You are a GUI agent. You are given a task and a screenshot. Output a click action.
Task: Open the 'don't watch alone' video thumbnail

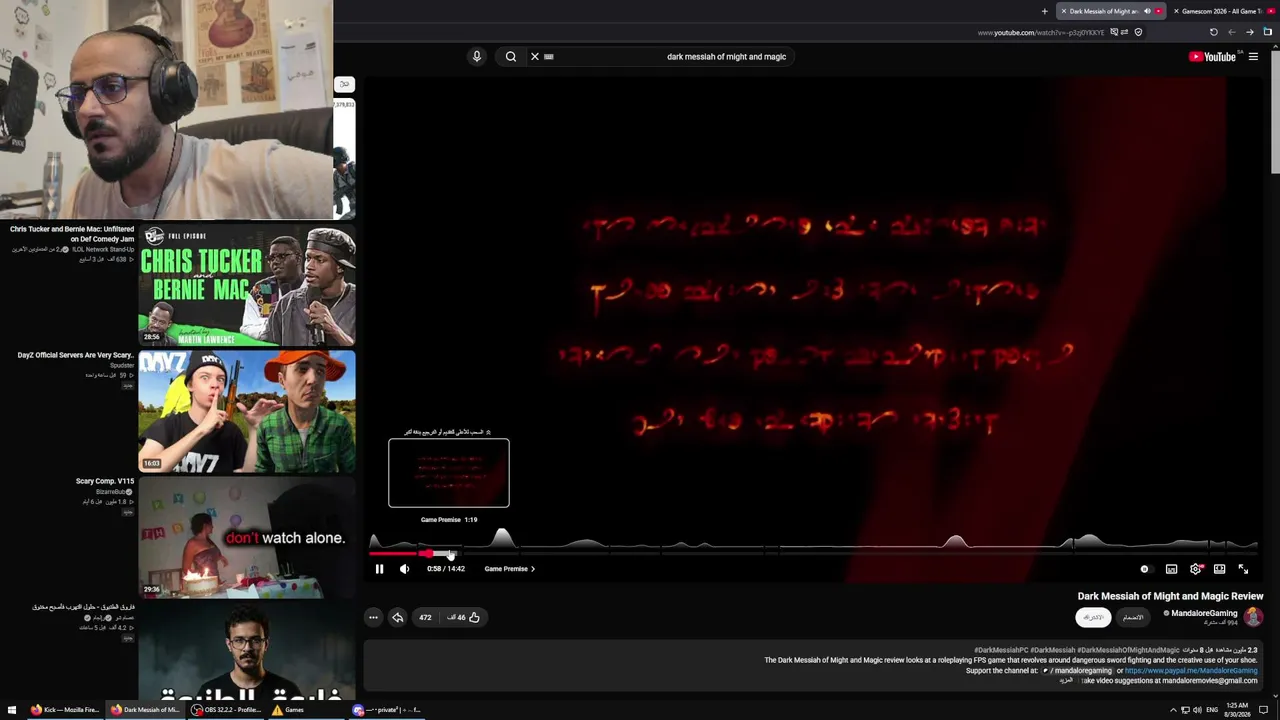click(247, 537)
